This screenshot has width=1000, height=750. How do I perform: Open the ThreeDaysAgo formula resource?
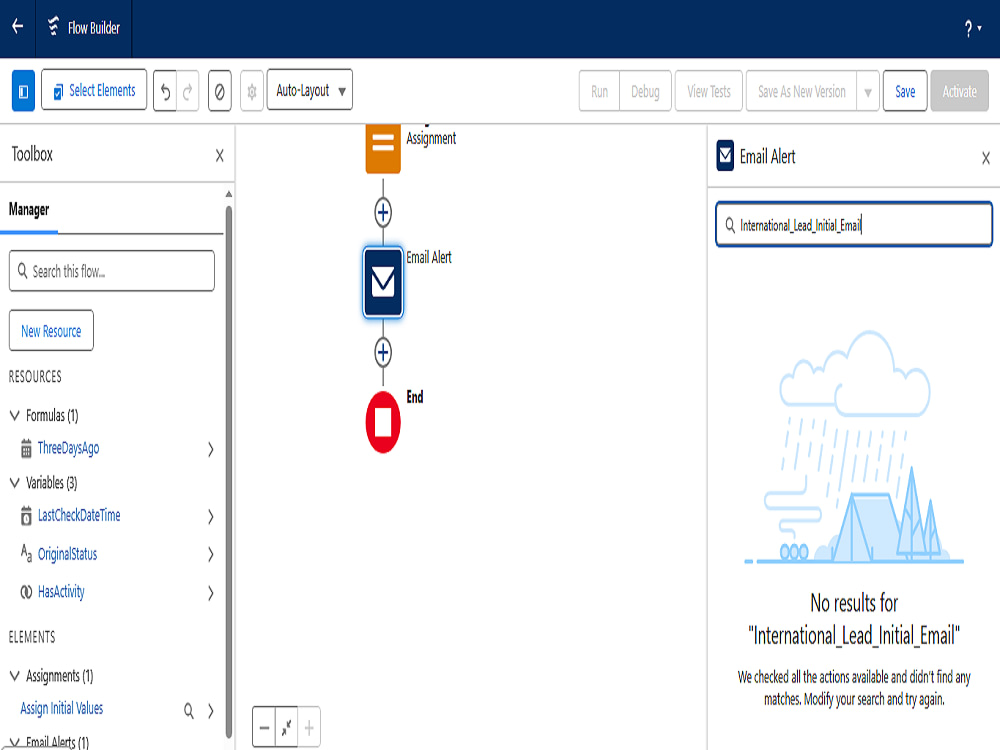coord(68,448)
